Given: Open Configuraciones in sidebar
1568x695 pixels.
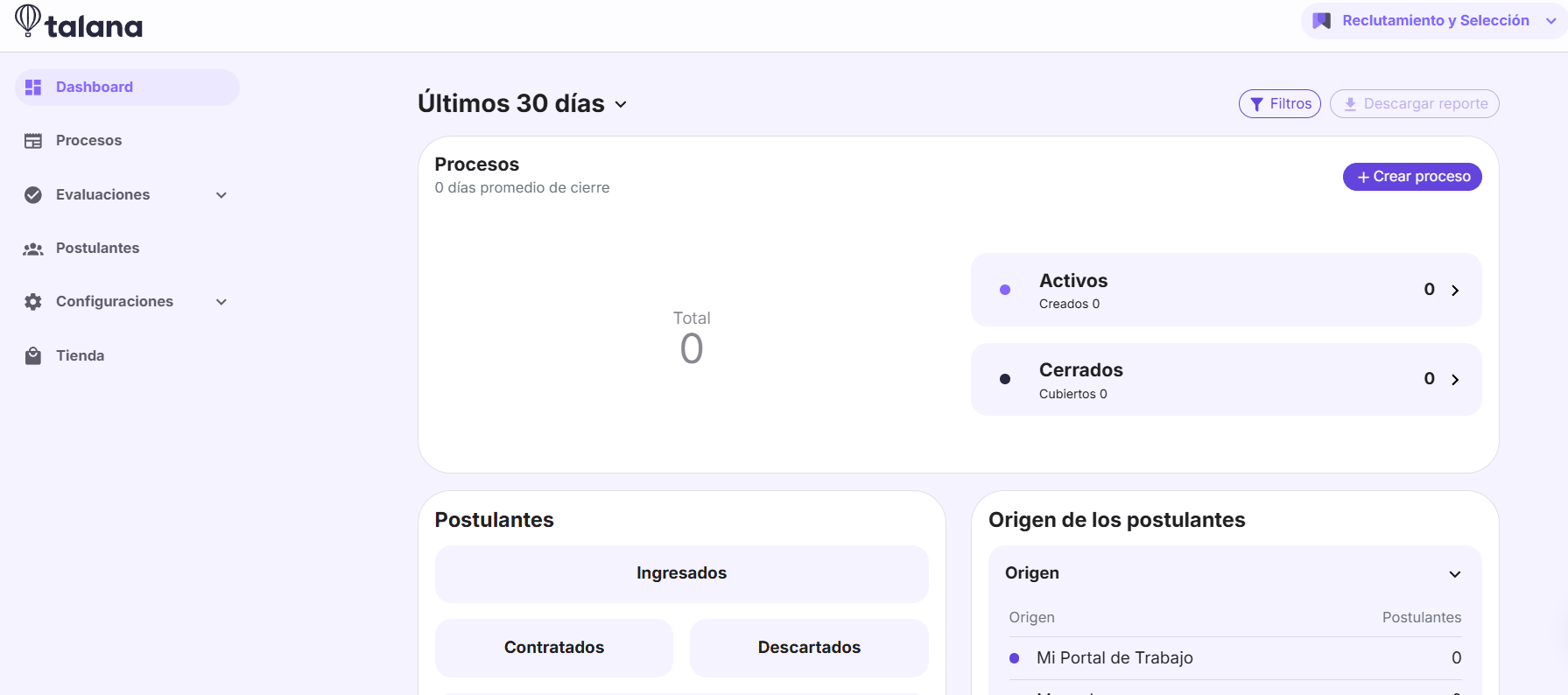Looking at the screenshot, I should [127, 302].
